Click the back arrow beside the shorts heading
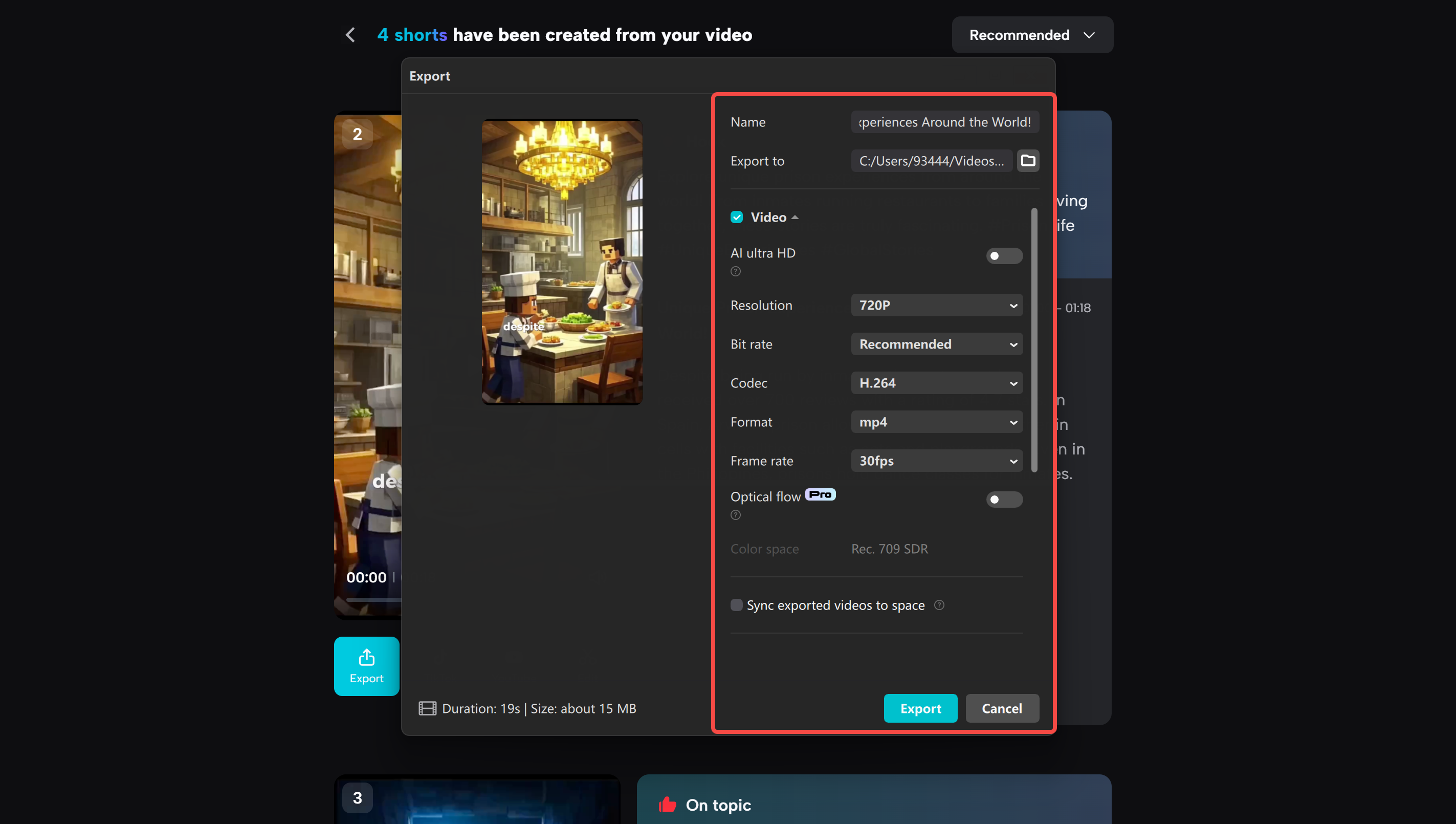The width and height of the screenshot is (1456, 824). tap(349, 34)
